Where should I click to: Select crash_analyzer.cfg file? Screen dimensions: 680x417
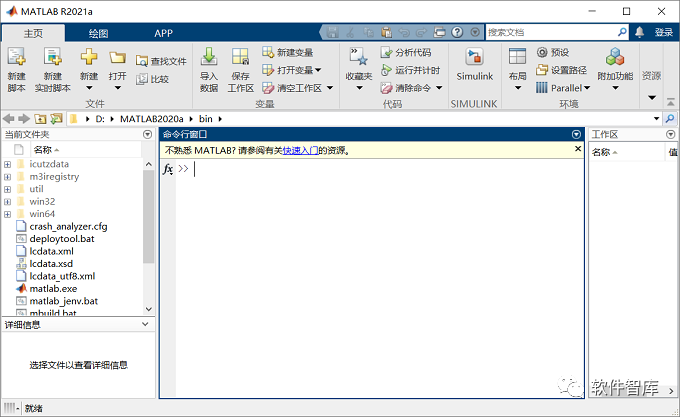click(x=68, y=226)
